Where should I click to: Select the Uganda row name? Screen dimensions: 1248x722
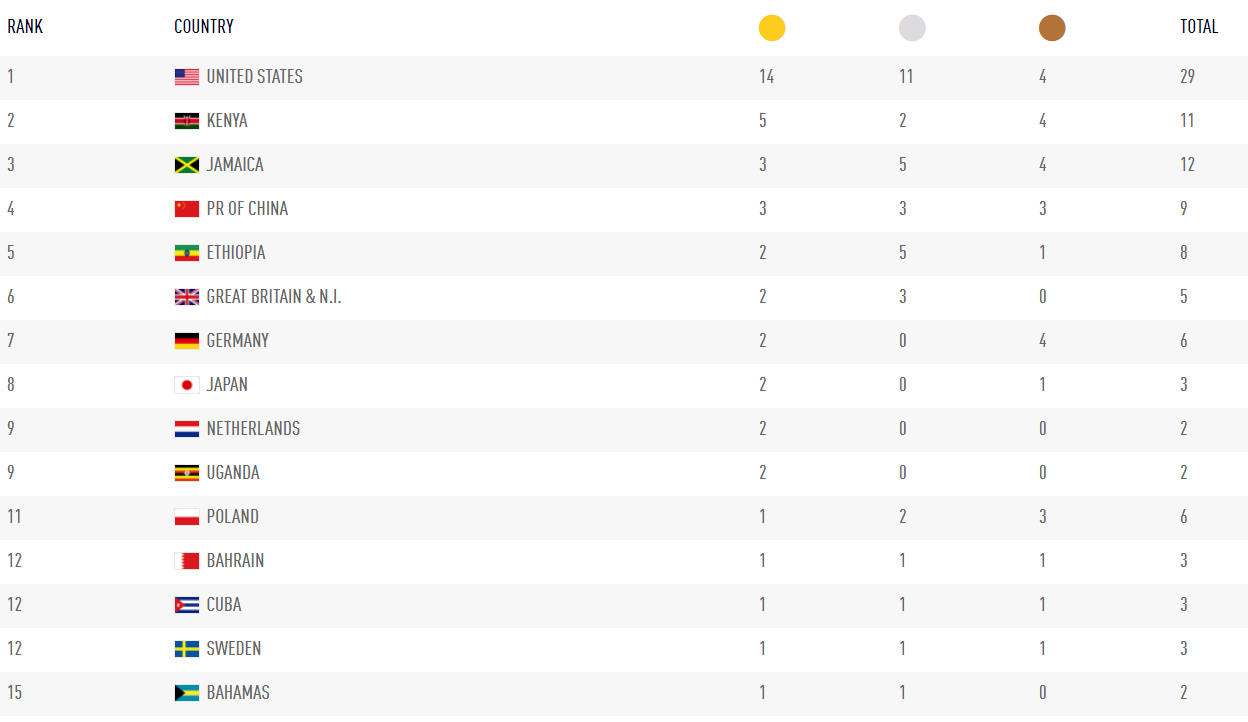(233, 473)
